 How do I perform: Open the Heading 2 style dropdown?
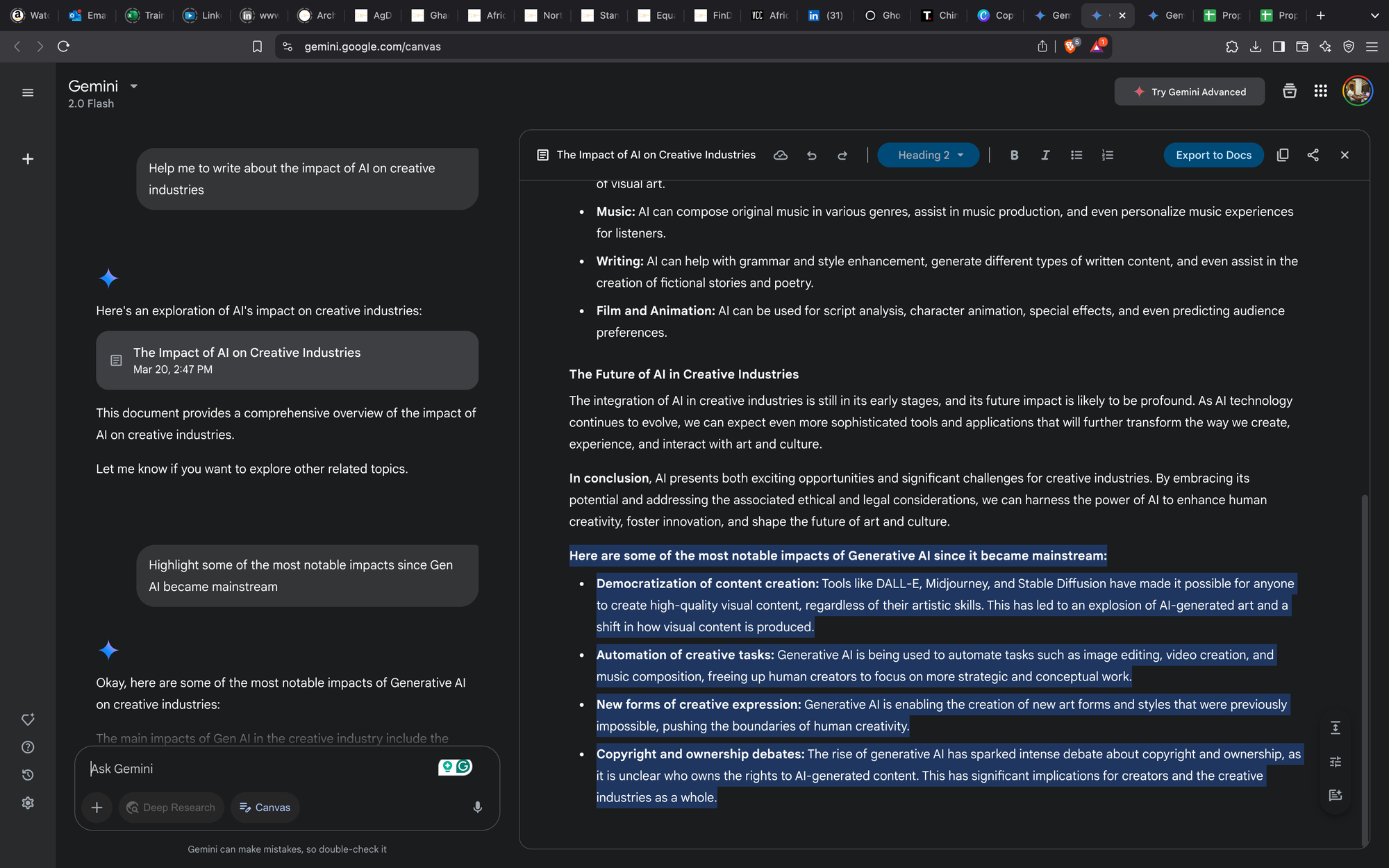[x=928, y=155]
